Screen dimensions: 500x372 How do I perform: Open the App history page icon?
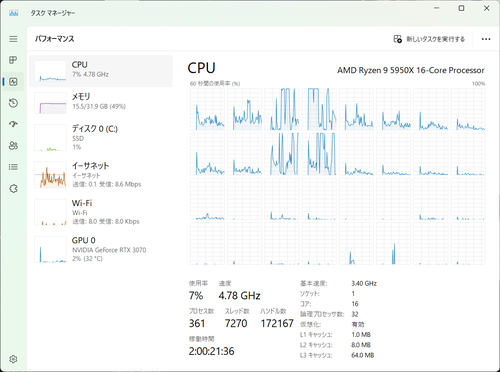(x=13, y=103)
